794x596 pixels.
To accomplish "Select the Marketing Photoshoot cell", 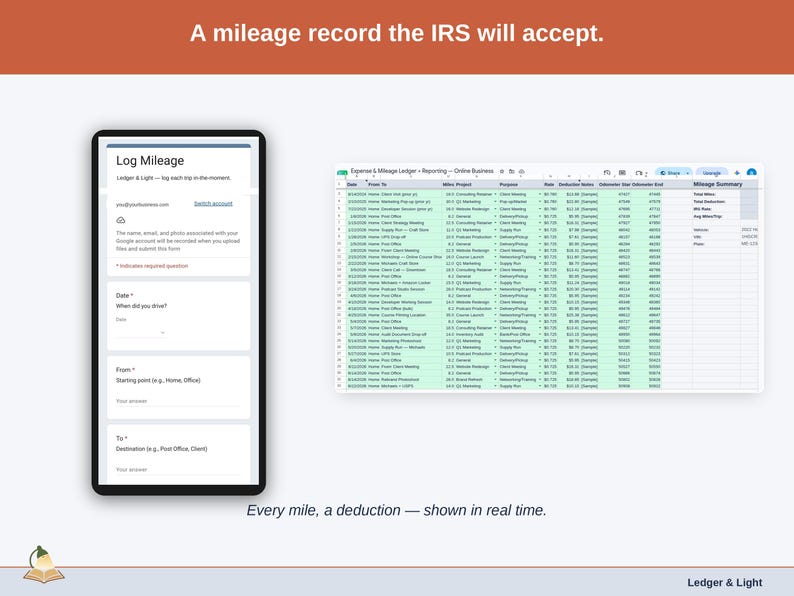I will pos(411,341).
